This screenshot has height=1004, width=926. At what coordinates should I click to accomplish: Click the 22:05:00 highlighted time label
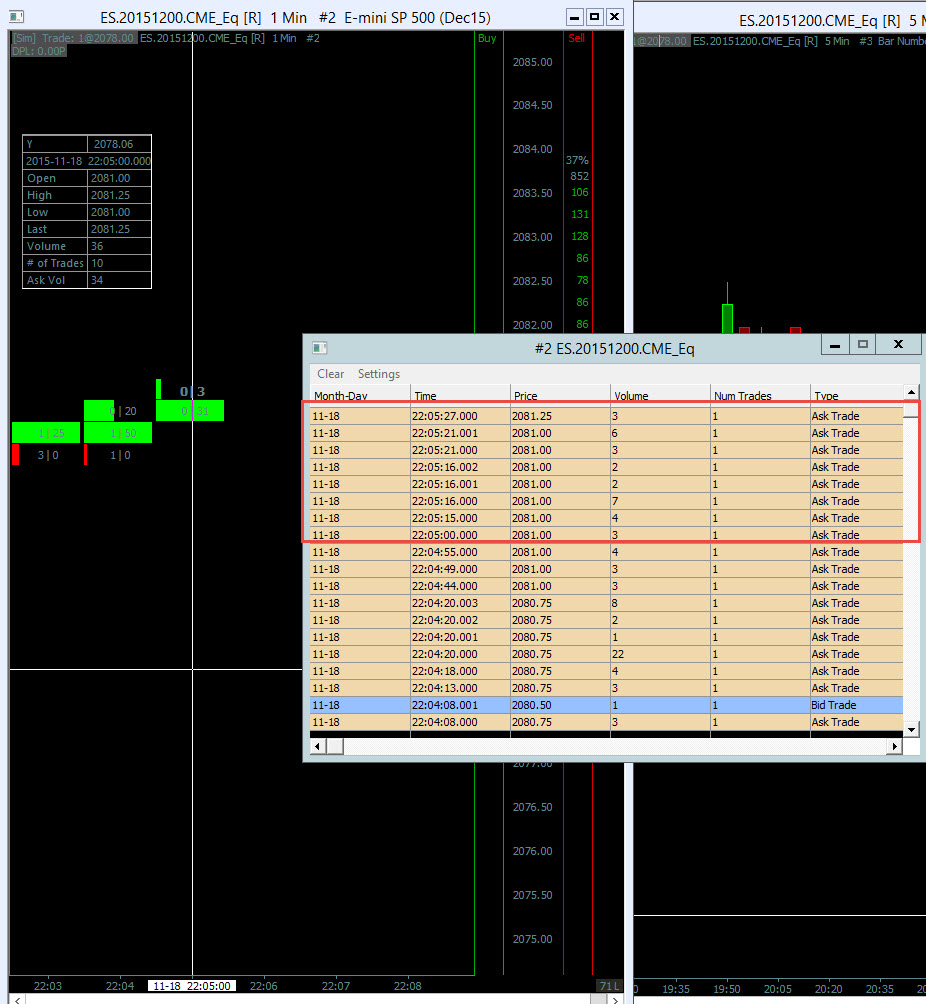pyautogui.click(x=191, y=986)
